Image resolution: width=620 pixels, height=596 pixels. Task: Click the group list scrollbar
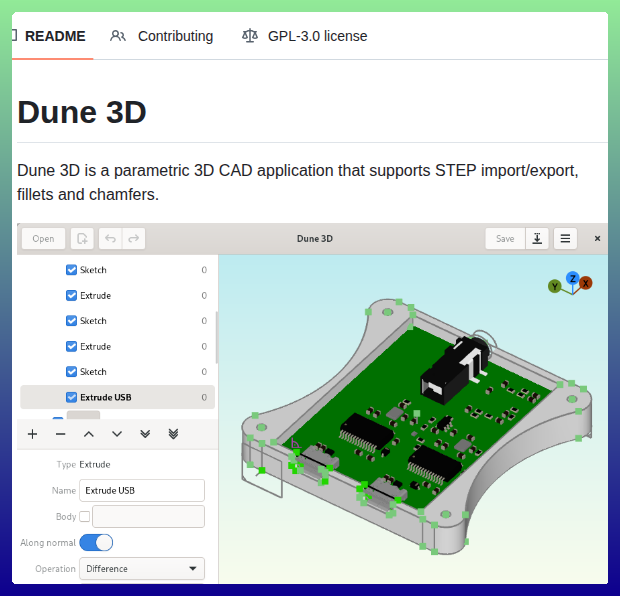pyautogui.click(x=216, y=337)
